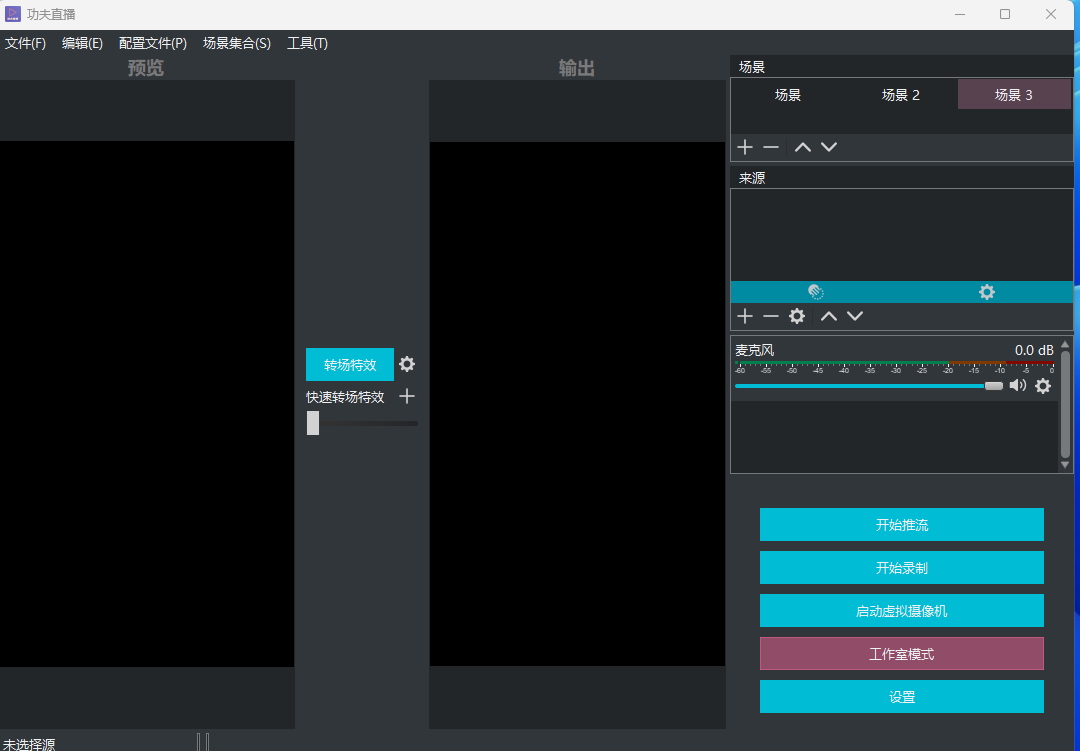
Task: Open the 场景集合(S) menu
Action: (236, 43)
